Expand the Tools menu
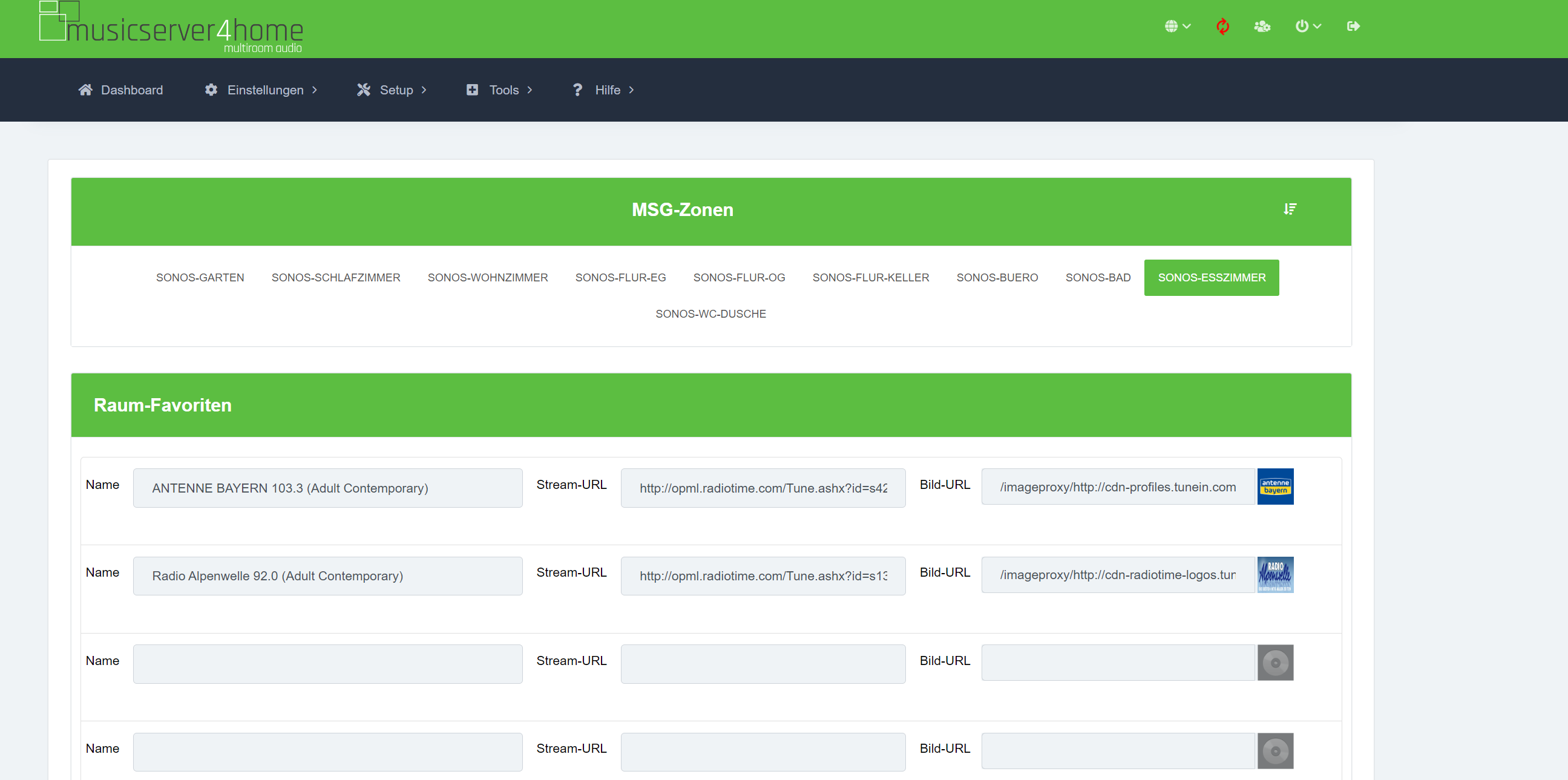Viewport: 1568px width, 780px height. pos(500,90)
